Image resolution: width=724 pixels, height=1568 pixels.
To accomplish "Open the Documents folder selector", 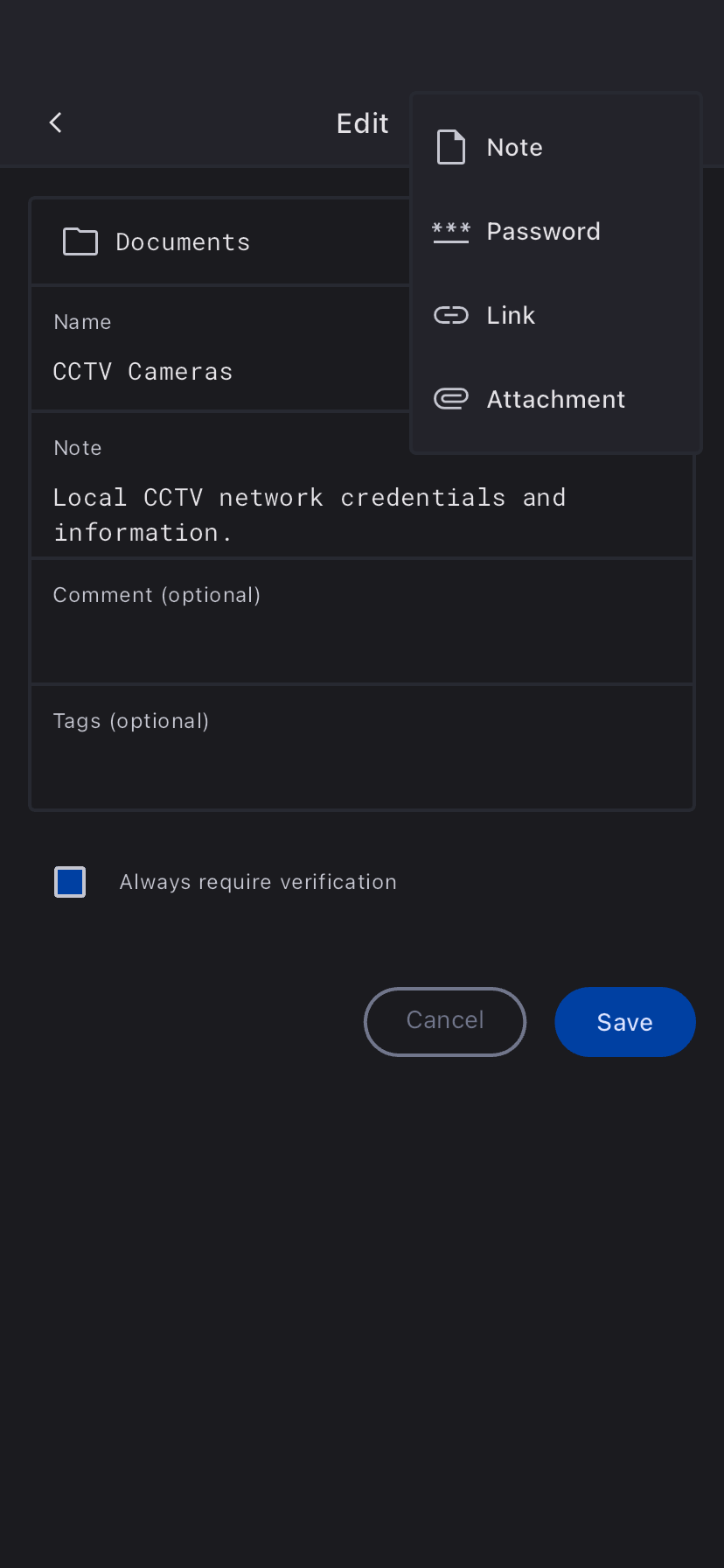I will click(219, 242).
